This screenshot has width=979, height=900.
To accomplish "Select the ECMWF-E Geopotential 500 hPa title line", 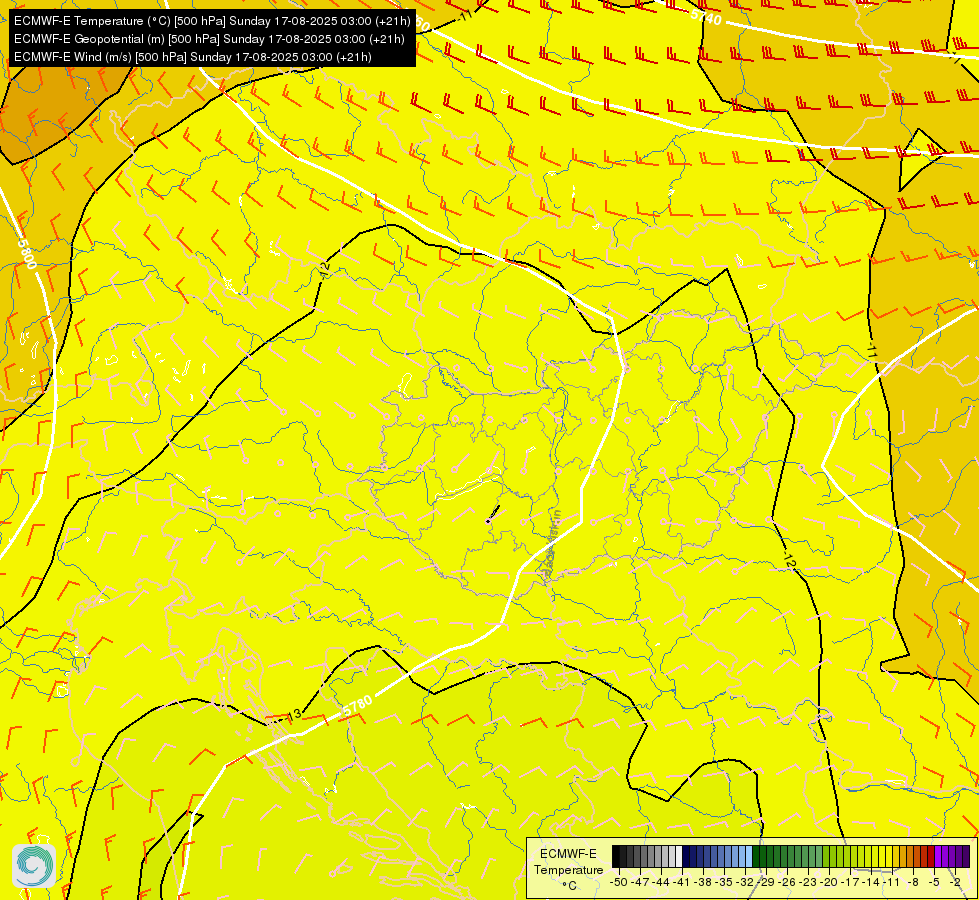I will (209, 39).
